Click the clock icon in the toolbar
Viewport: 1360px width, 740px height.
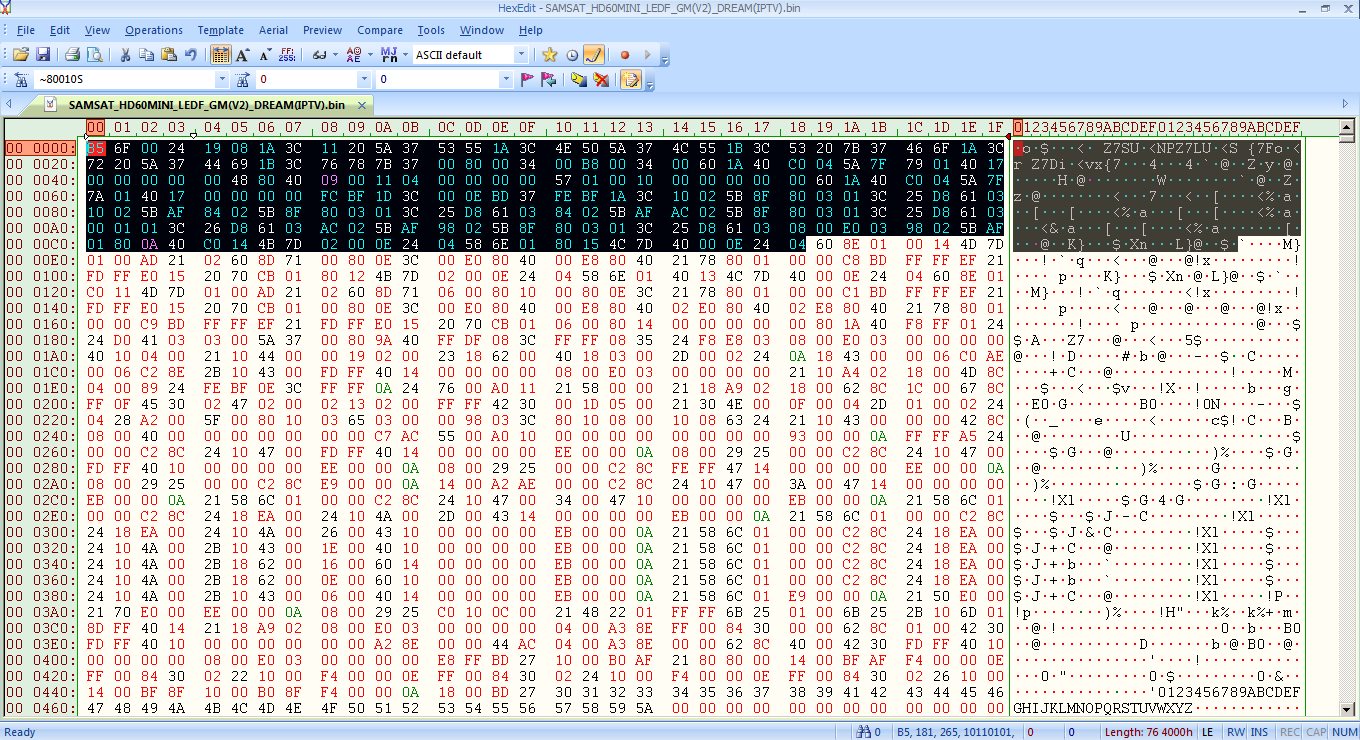(572, 55)
